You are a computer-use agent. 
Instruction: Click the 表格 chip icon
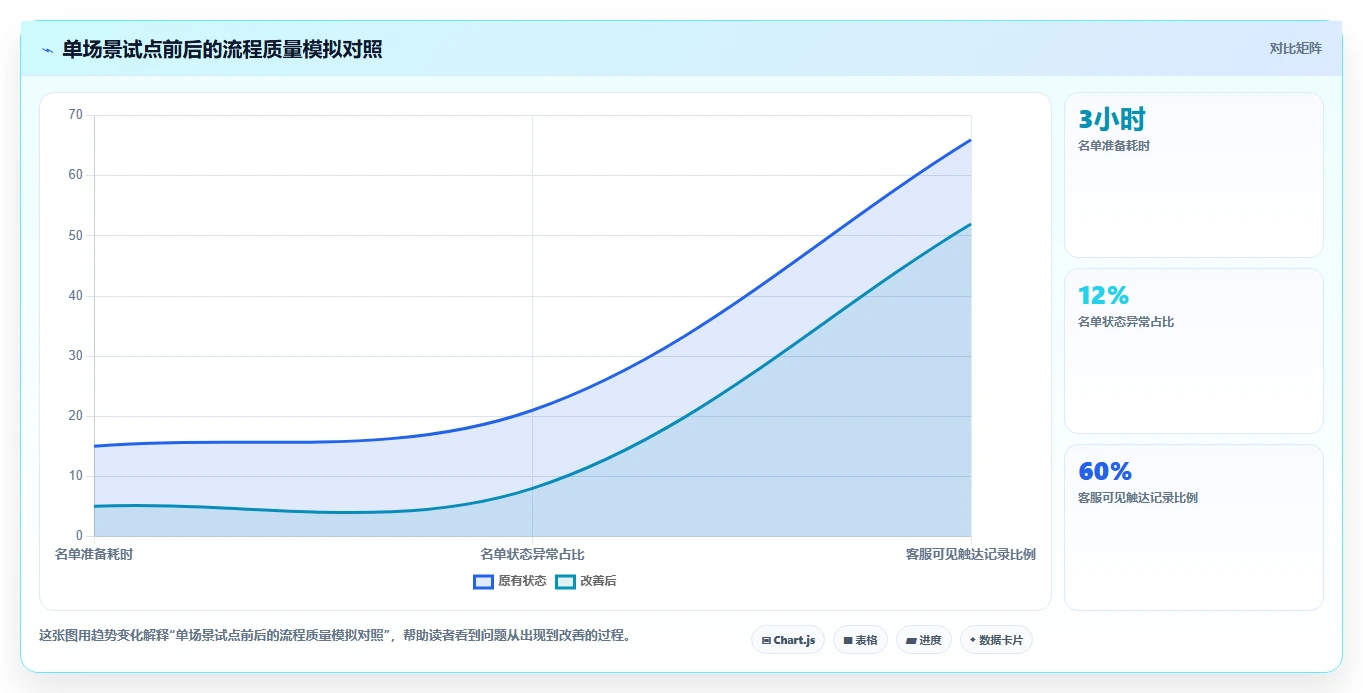click(x=848, y=640)
